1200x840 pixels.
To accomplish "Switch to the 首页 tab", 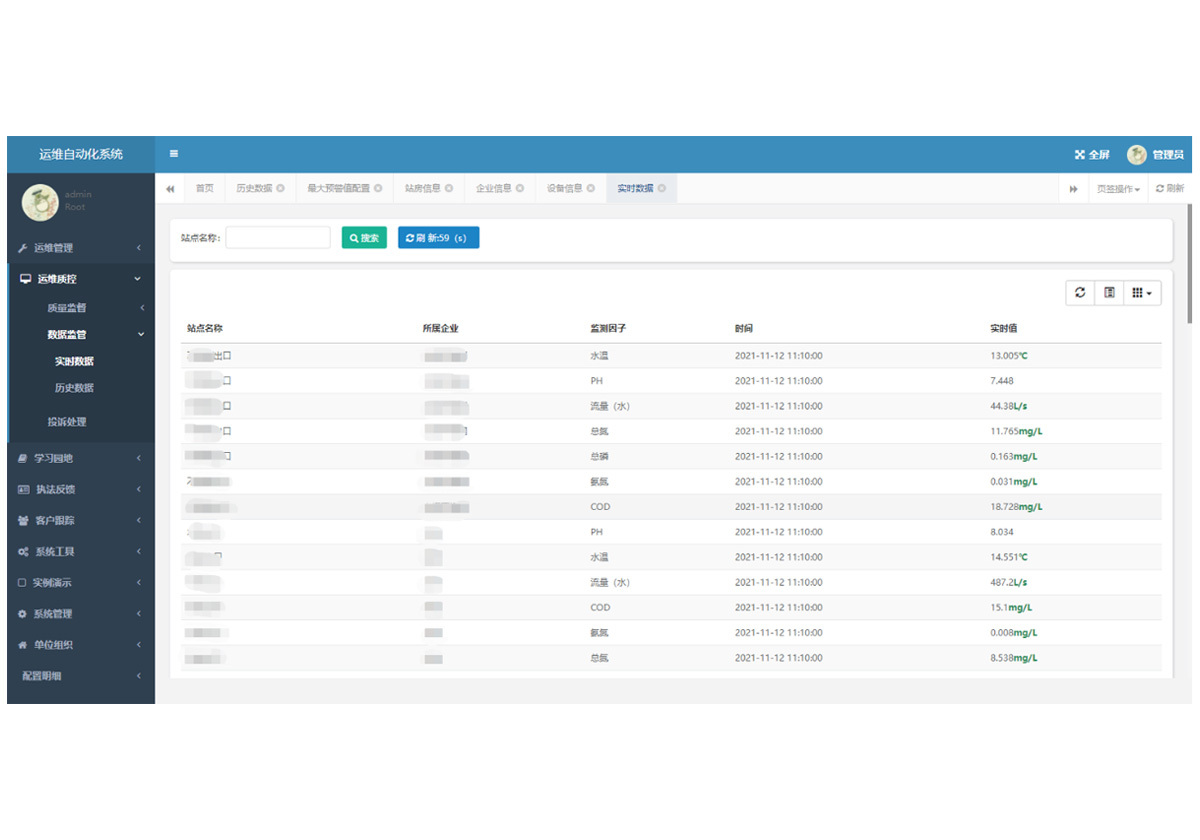I will [205, 188].
